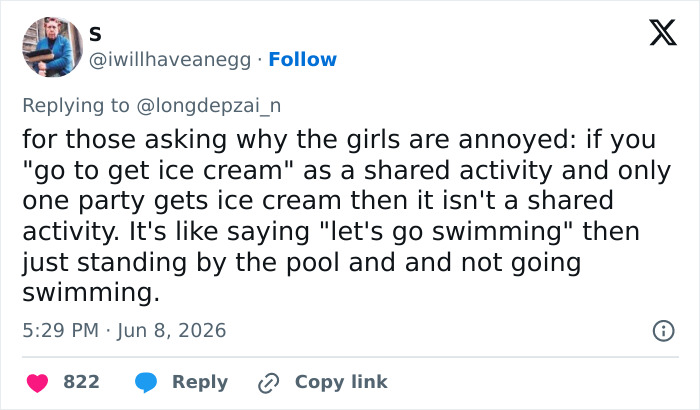Viewport: 700px width, 410px height.
Task: Click the tweet line beginning "for those asking"
Action: (x=339, y=140)
